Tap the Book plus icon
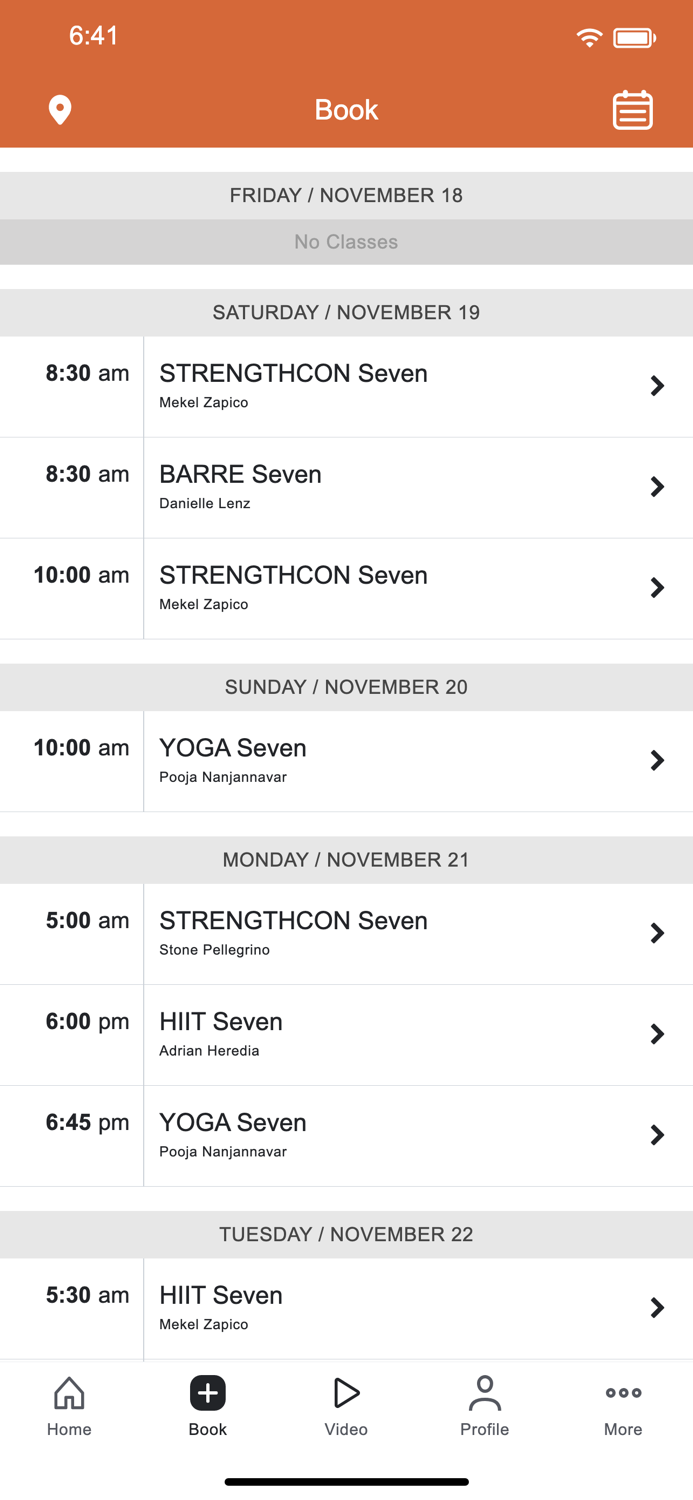The height and width of the screenshot is (1500, 693). pyautogui.click(x=207, y=1392)
